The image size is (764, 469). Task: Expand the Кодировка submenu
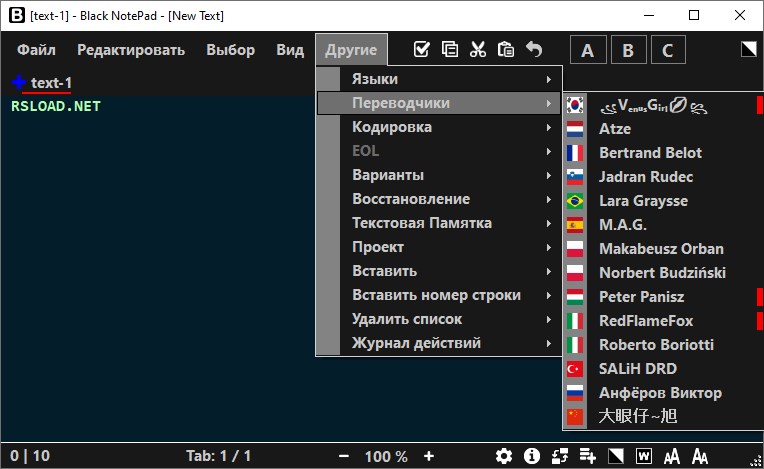click(x=439, y=127)
